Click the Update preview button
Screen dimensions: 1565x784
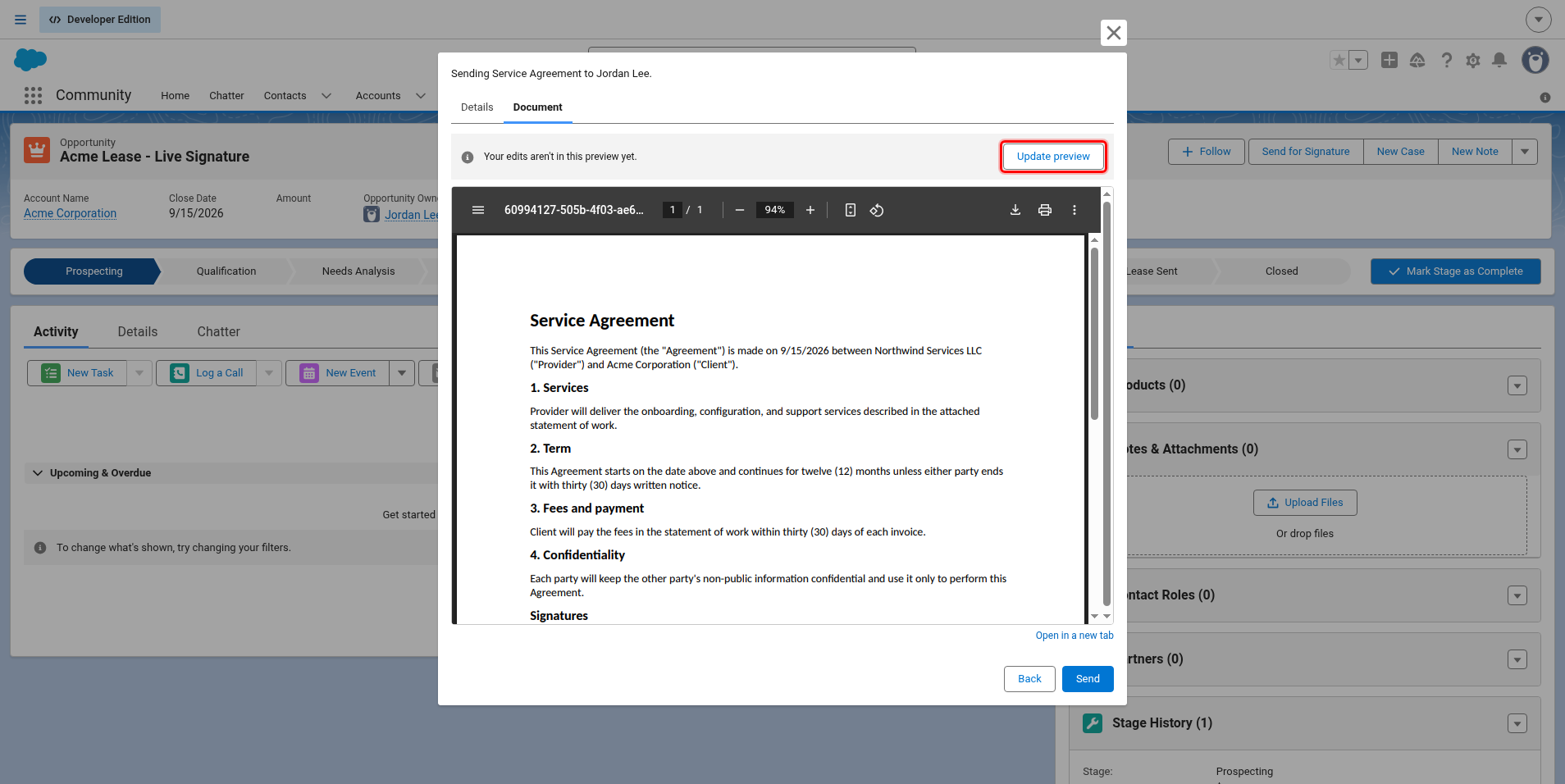1053,157
